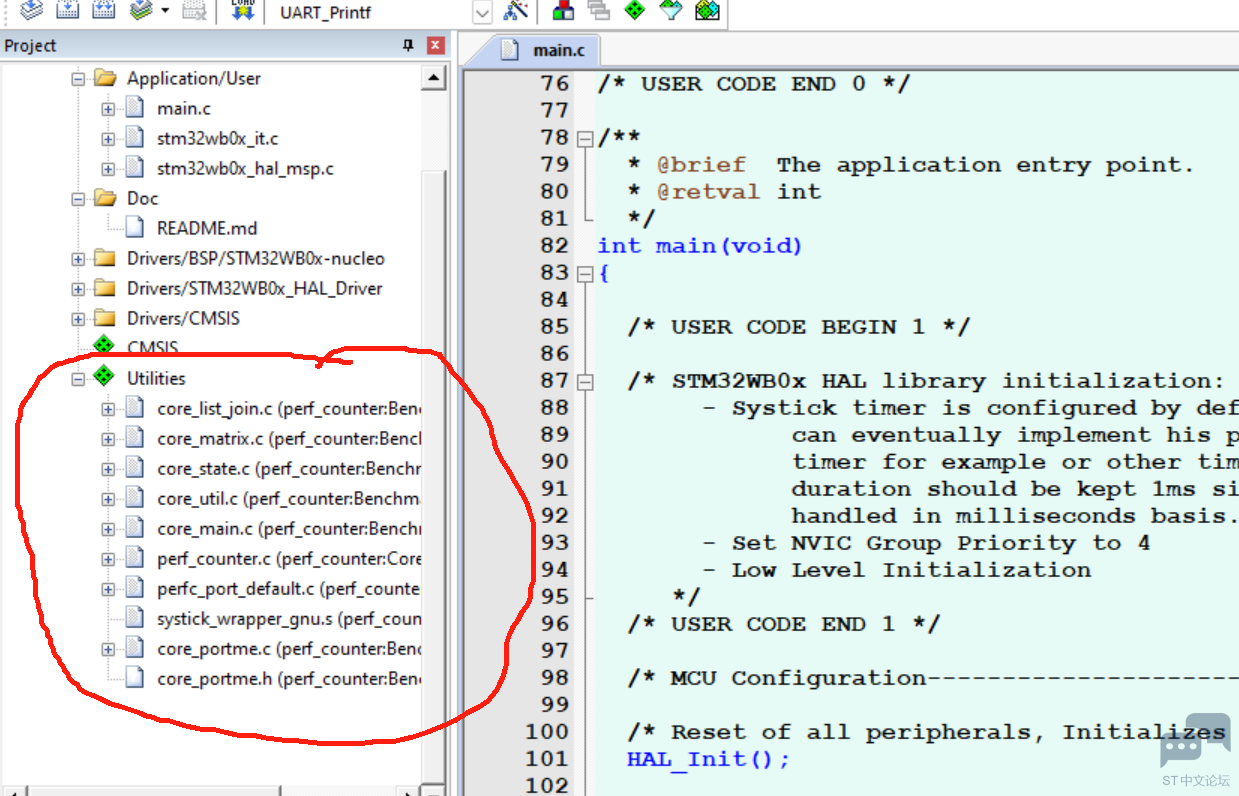Collapse the main function fold at line 83
1239x796 pixels.
585,273
